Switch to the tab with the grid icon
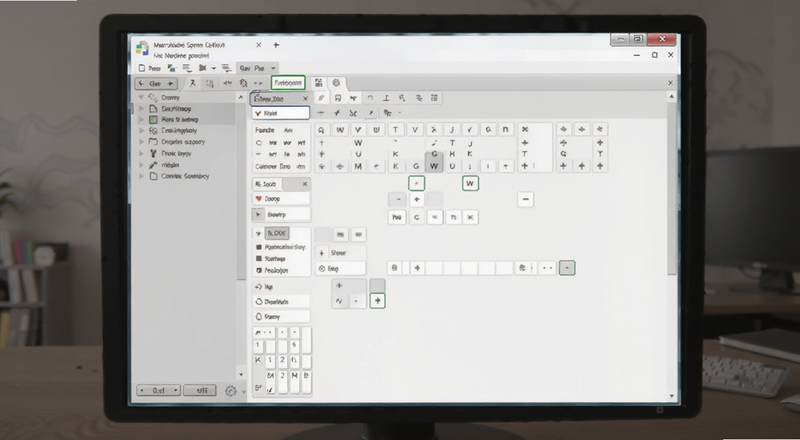The image size is (800, 440). coord(318,83)
